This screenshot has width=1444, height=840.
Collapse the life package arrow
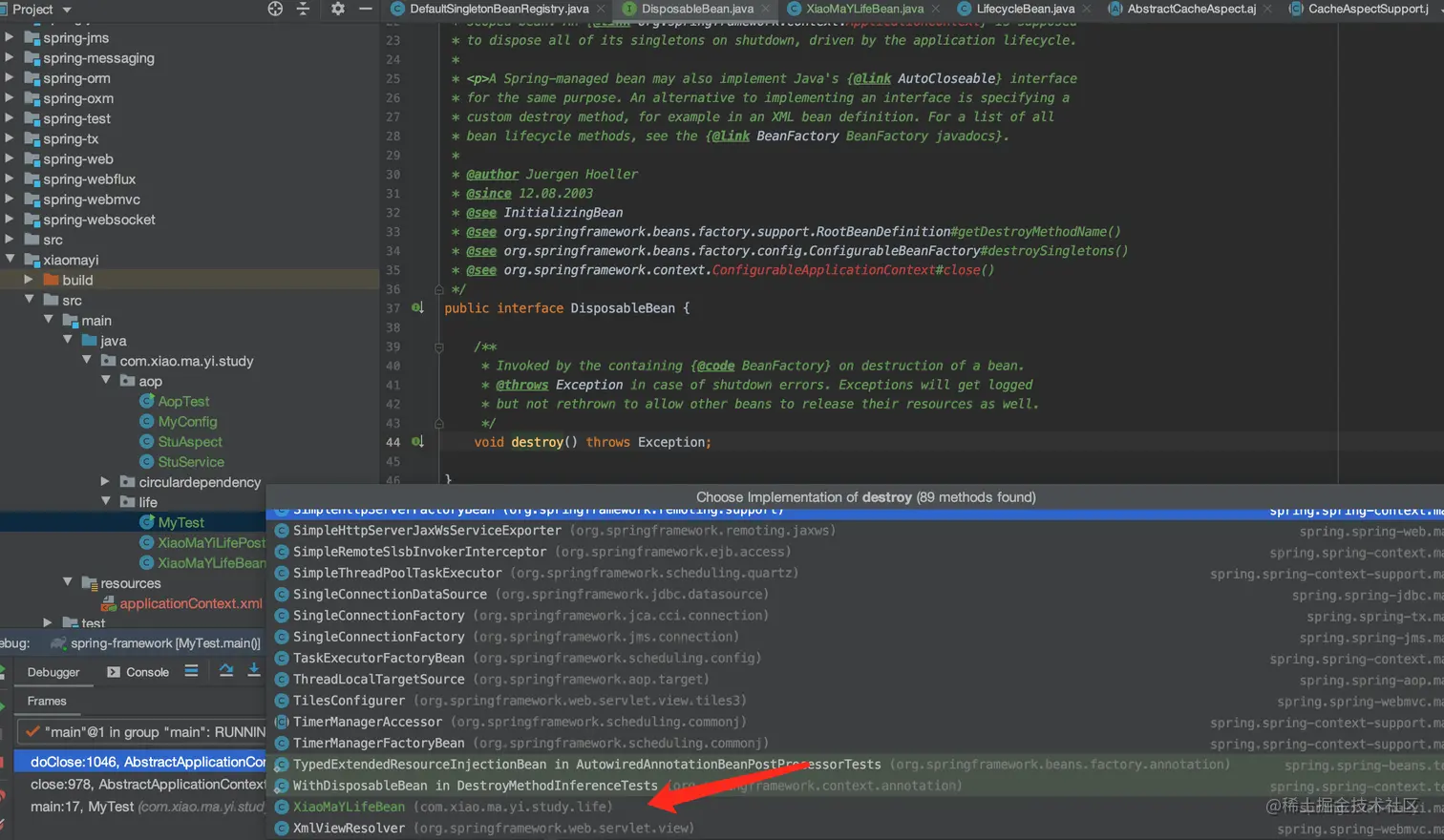pyautogui.click(x=106, y=501)
